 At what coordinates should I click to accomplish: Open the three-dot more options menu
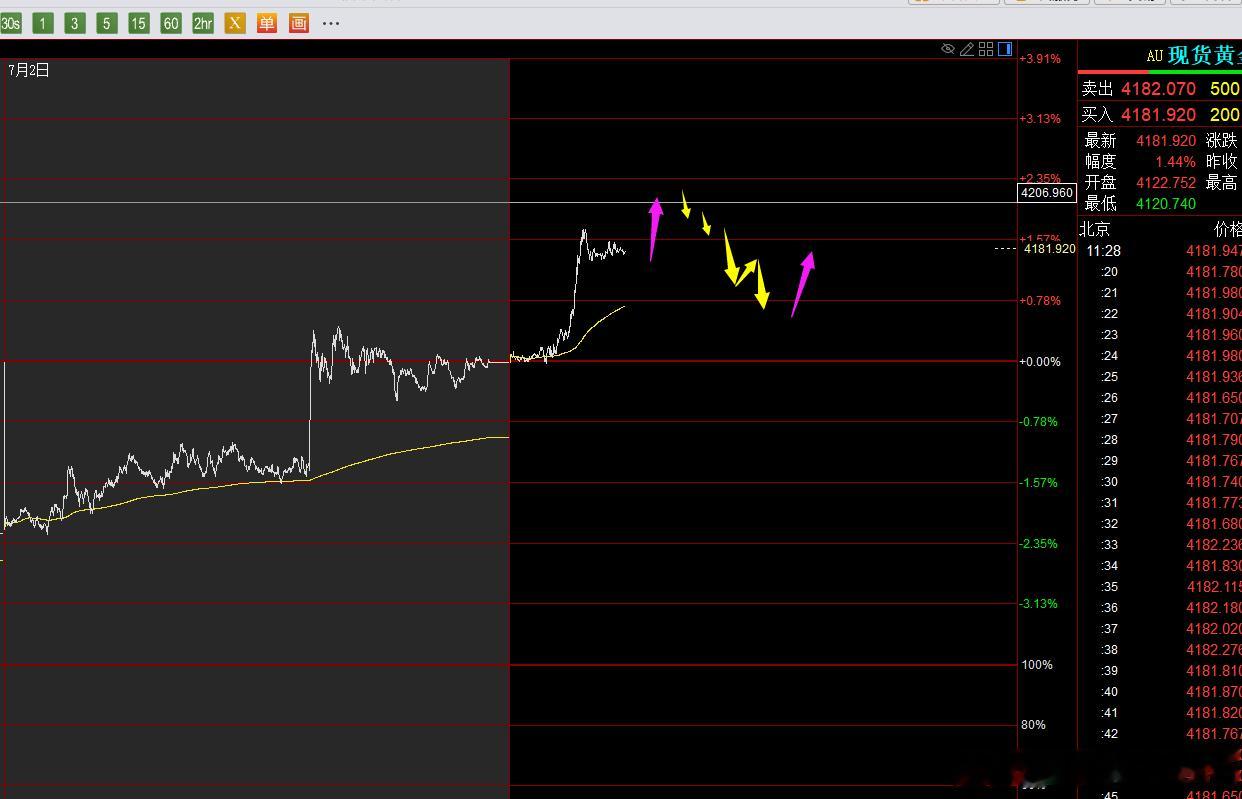[x=331, y=23]
